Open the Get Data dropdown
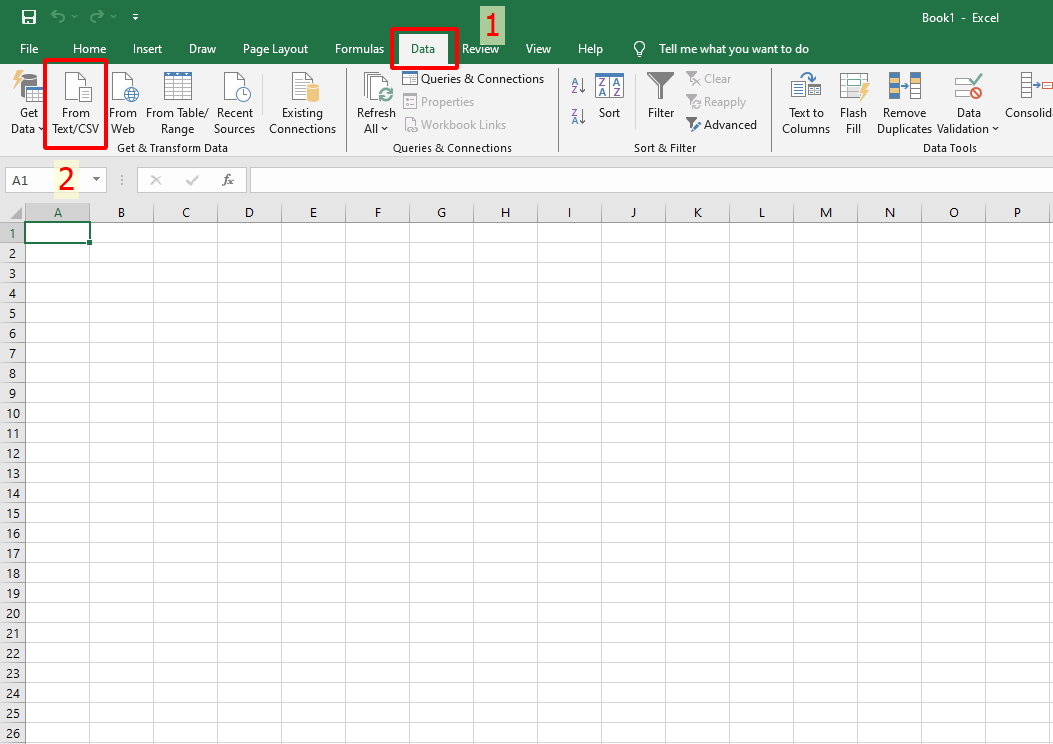 (x=29, y=103)
